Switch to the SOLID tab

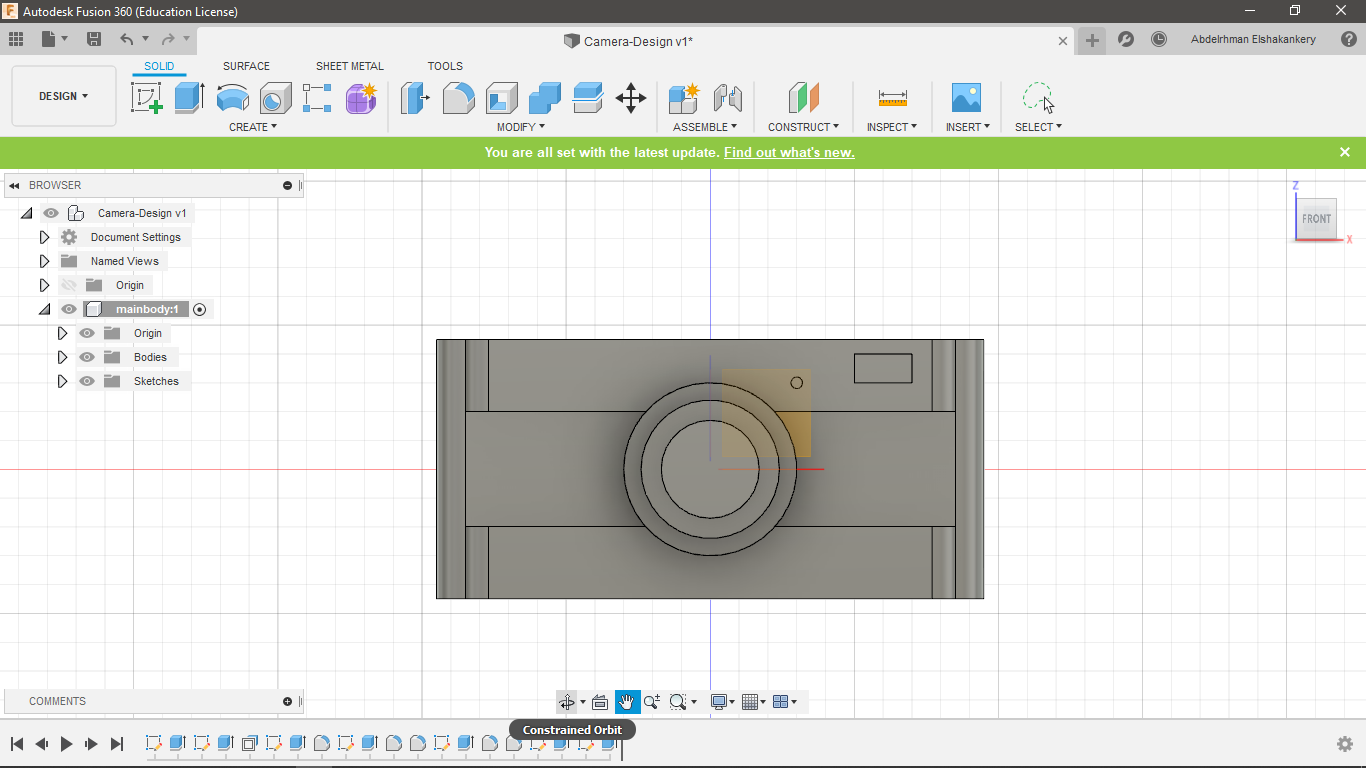159,66
